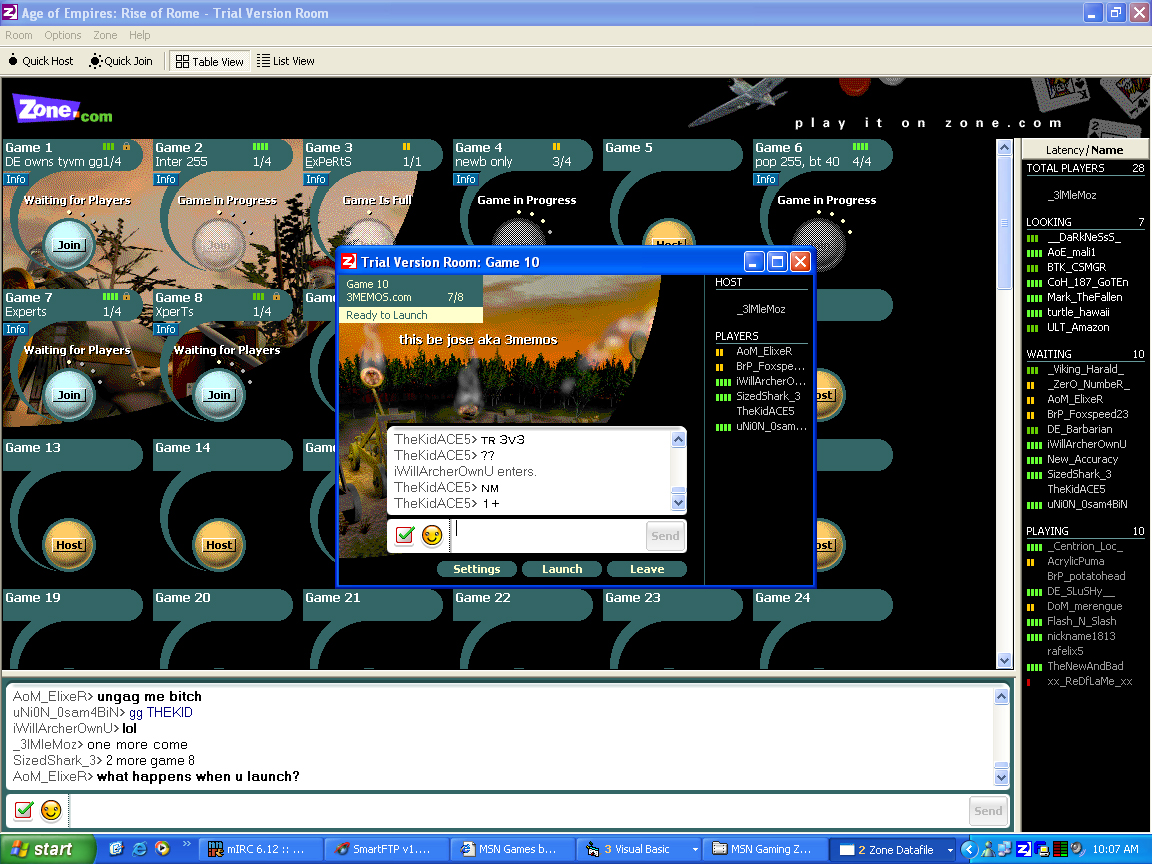The height and width of the screenshot is (864, 1152).
Task: Send the Game 10 chat message
Action: 665,536
